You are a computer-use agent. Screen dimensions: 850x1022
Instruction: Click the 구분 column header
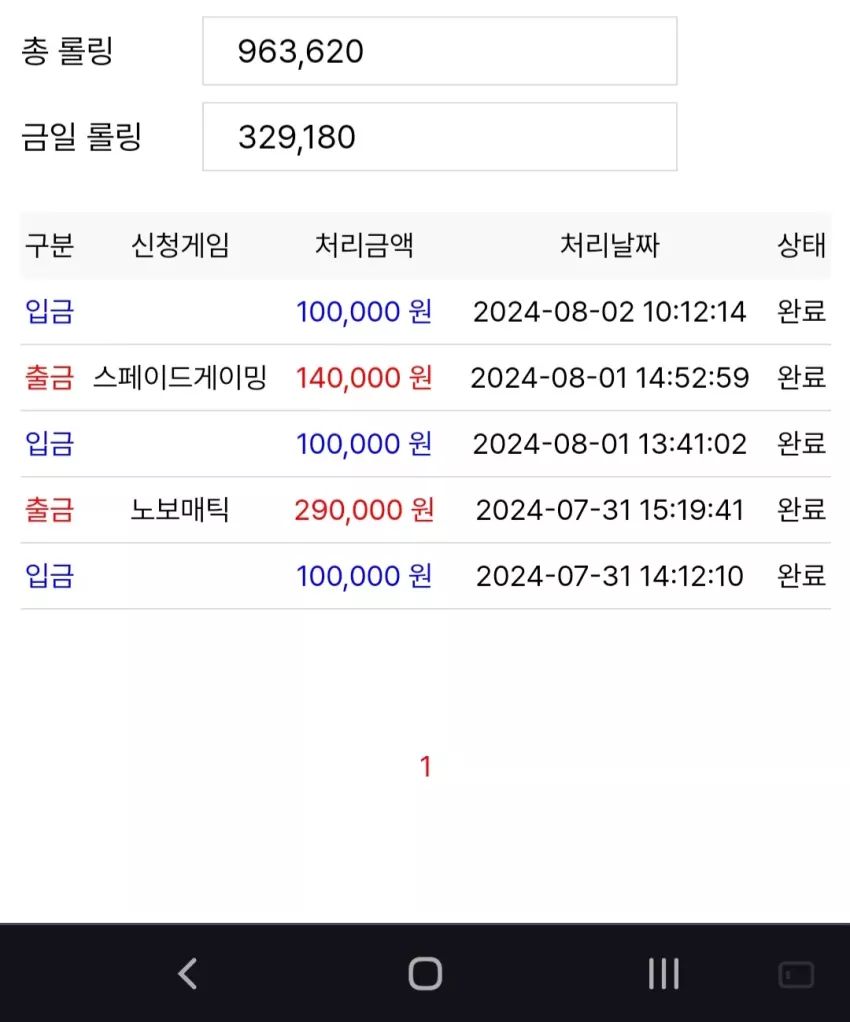coord(50,246)
